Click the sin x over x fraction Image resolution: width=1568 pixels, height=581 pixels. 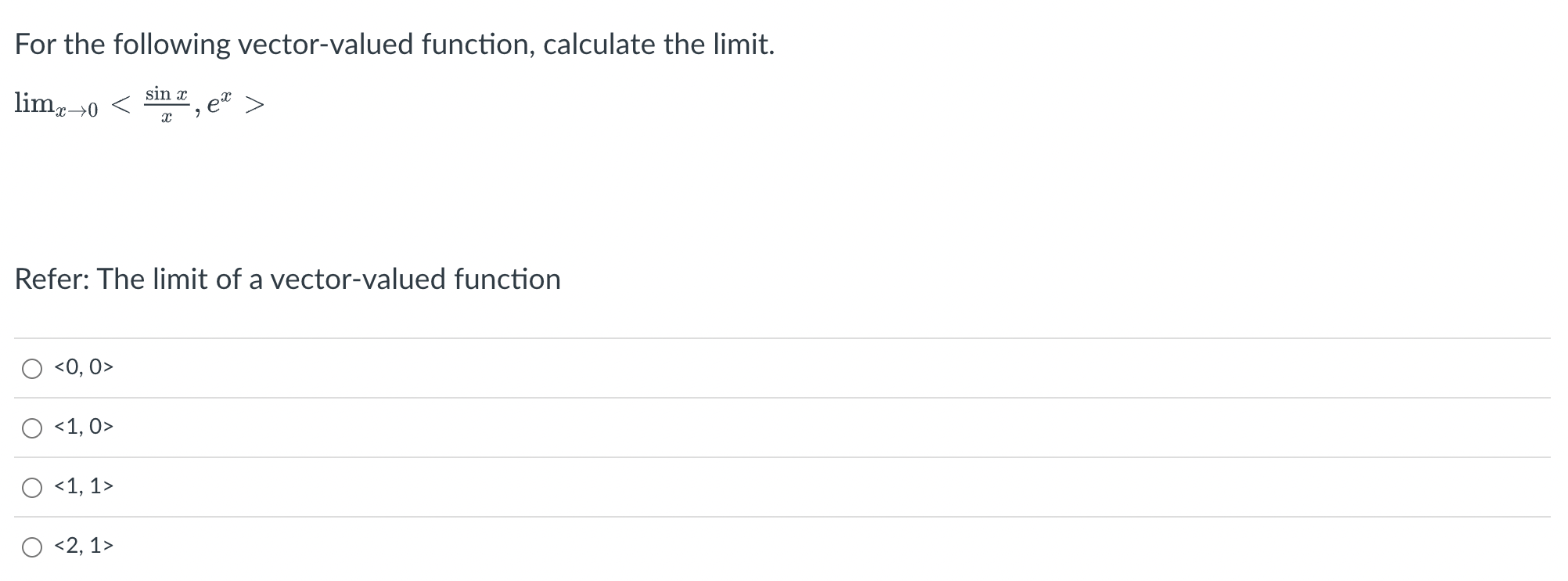click(166, 105)
